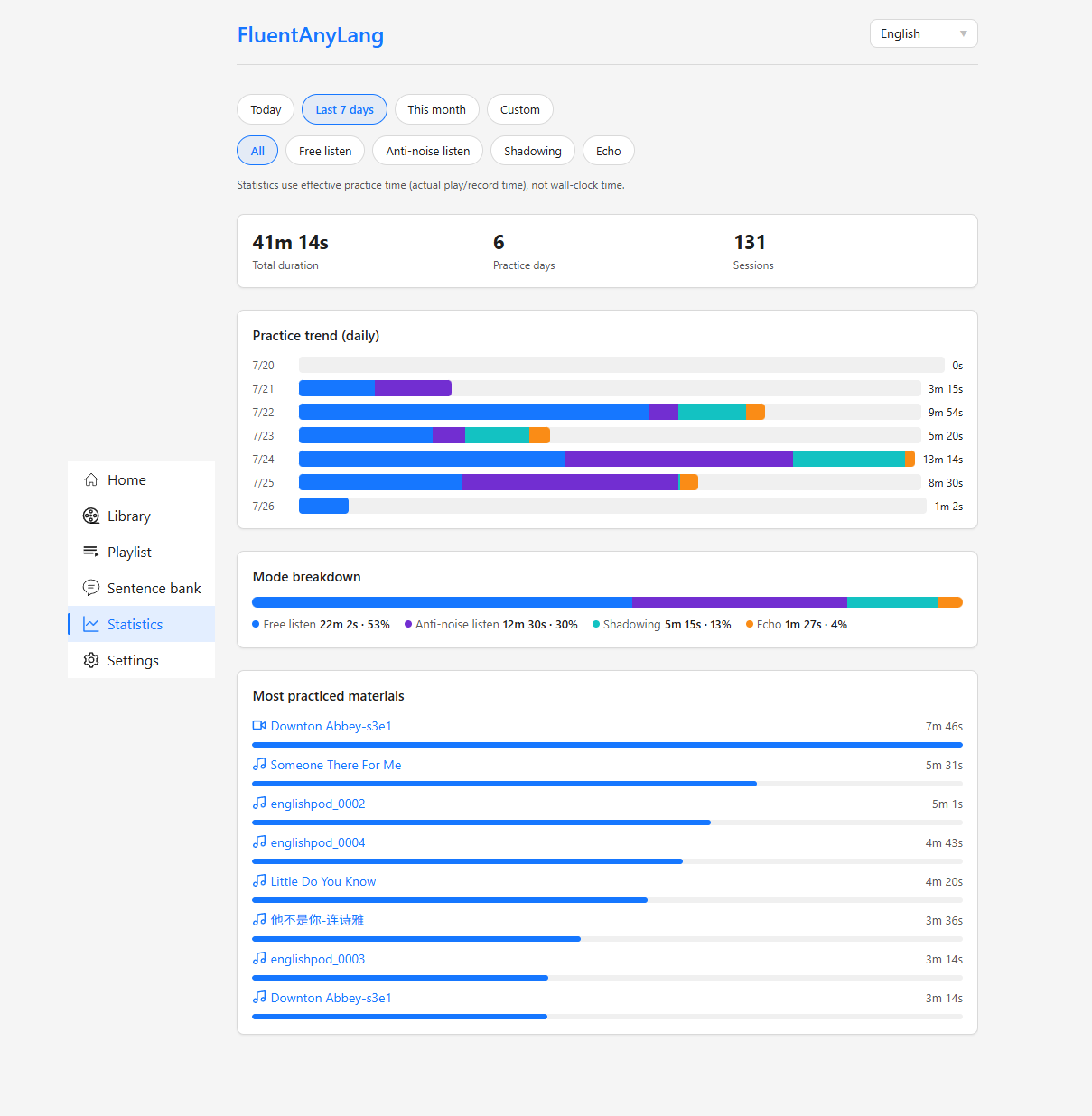The height and width of the screenshot is (1116, 1092).
Task: Click the teal Shadowing legend dot
Action: [596, 624]
